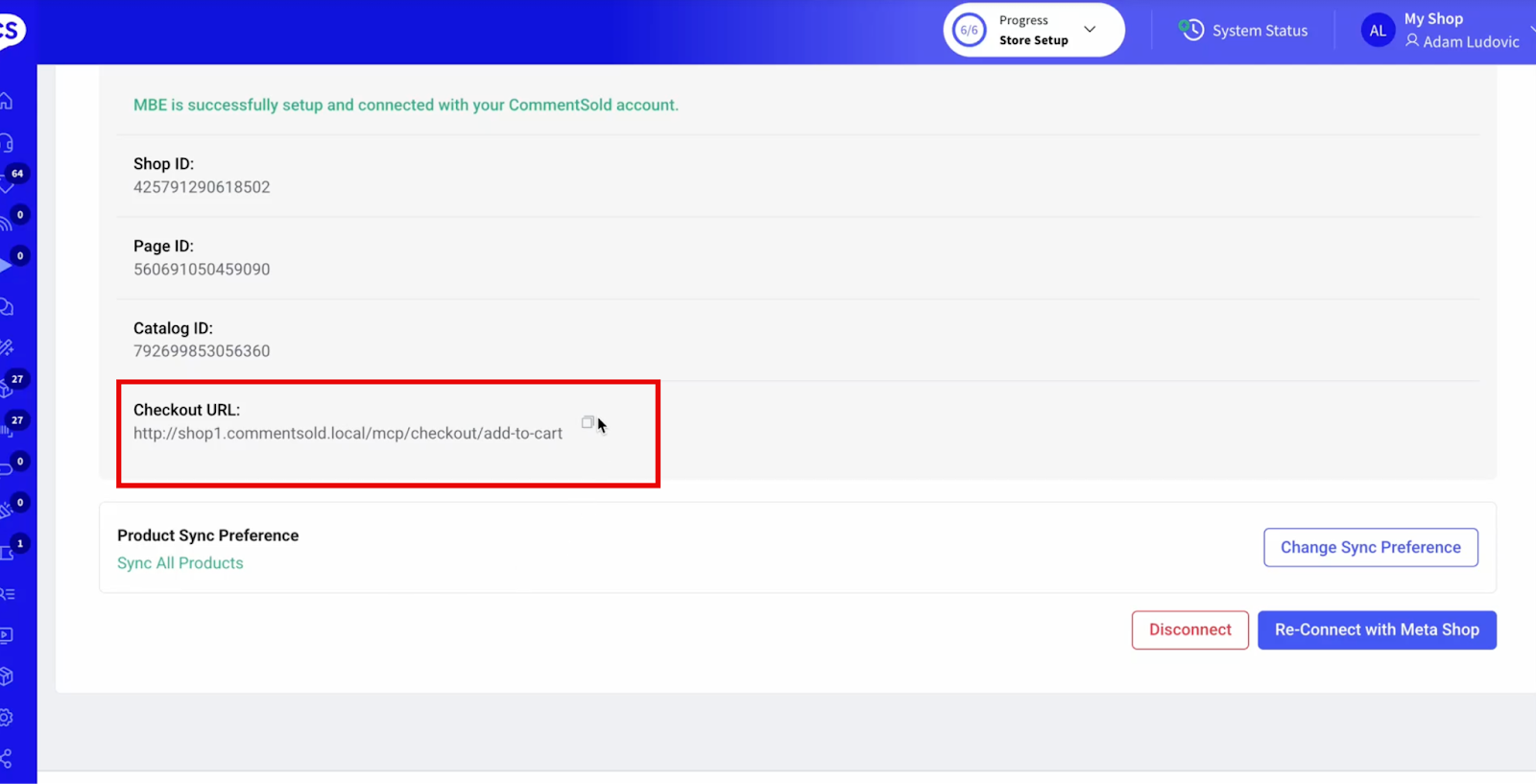Image resolution: width=1536 pixels, height=784 pixels.
Task: Click the share icon at sidebar bottom
Action: pyautogui.click(x=7, y=759)
